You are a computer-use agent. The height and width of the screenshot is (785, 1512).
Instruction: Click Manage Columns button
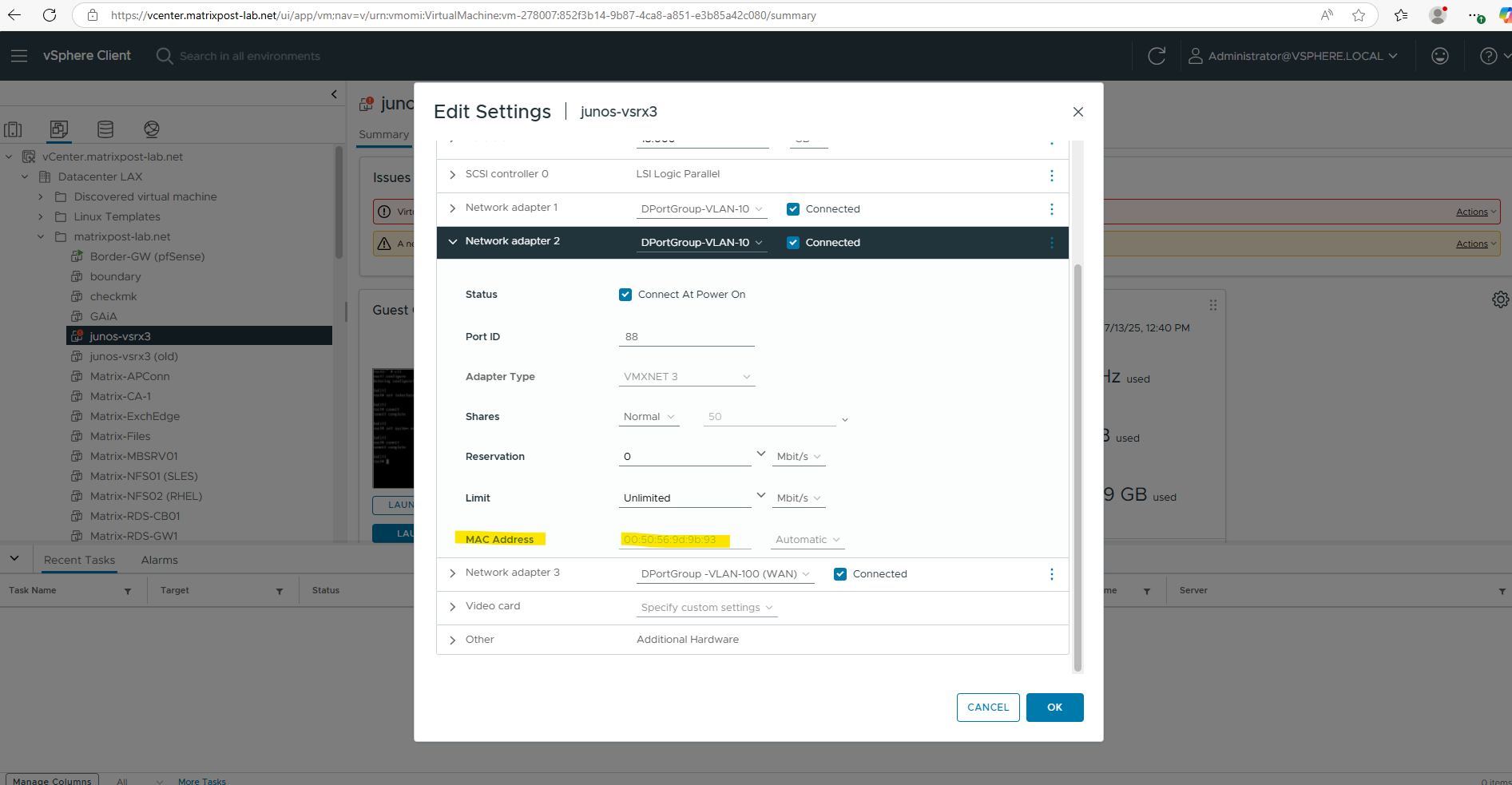pyautogui.click(x=52, y=779)
